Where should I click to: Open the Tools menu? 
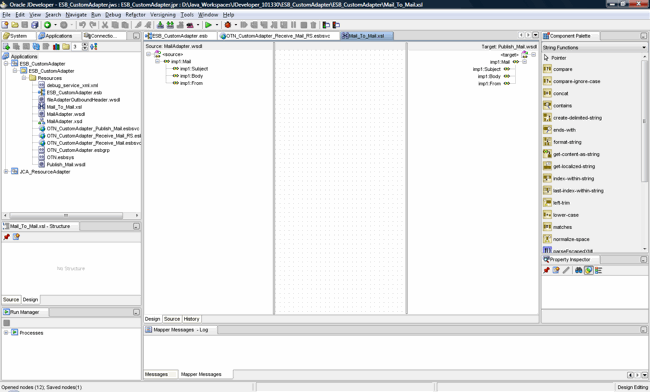pos(187,15)
